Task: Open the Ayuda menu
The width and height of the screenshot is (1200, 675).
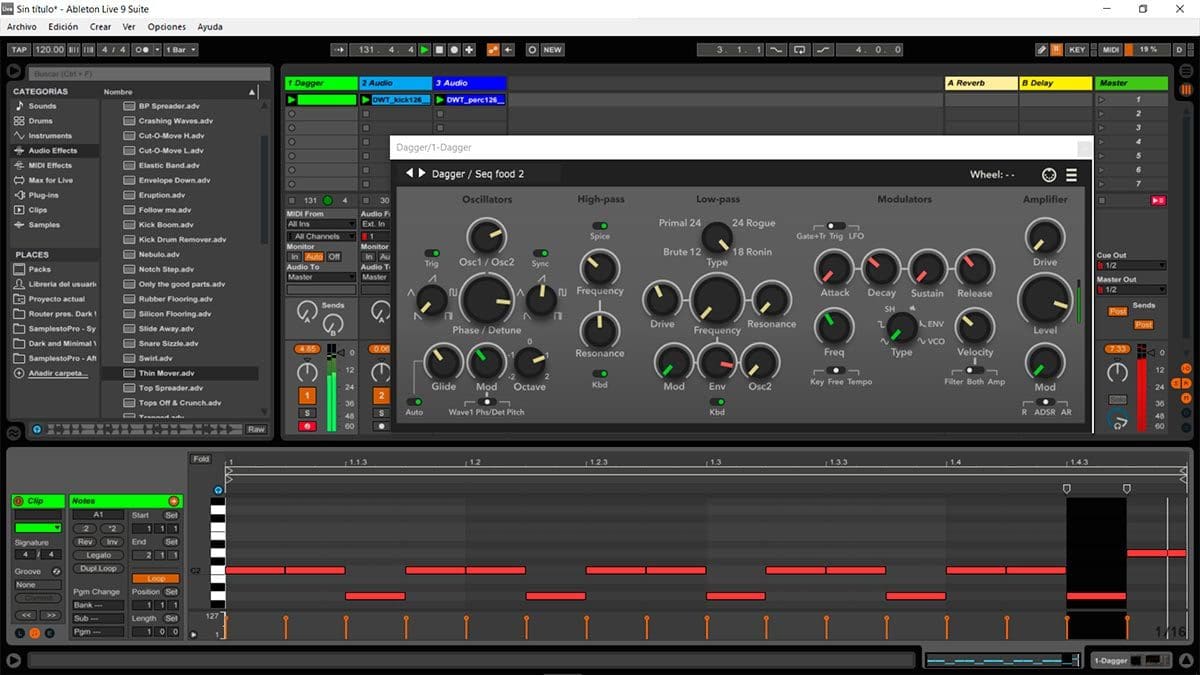Action: (x=210, y=27)
